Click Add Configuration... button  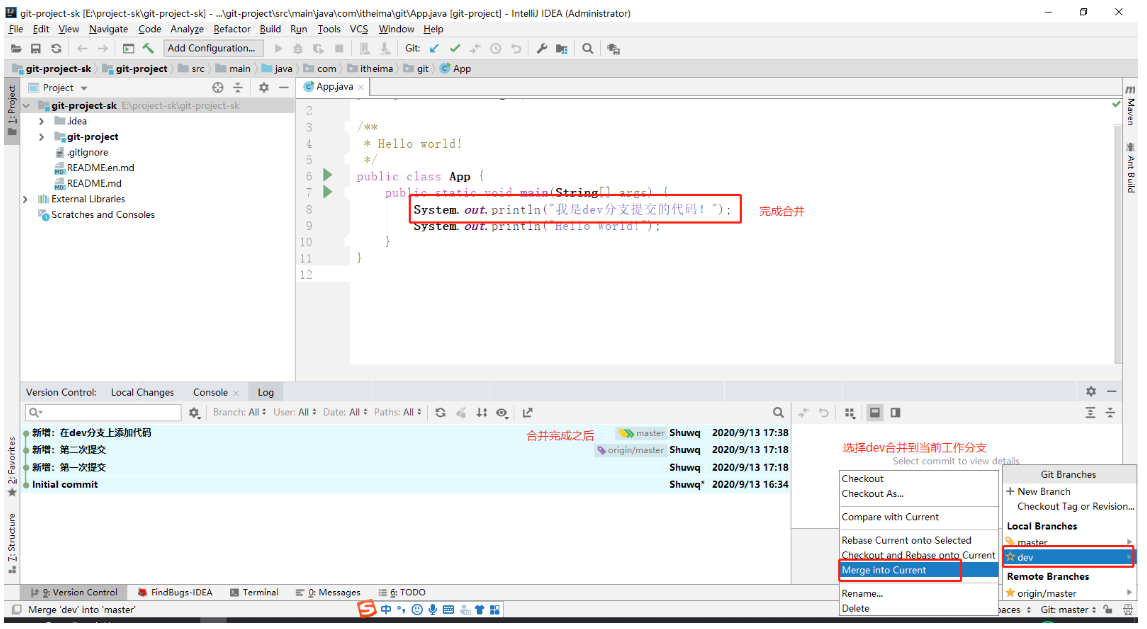click(211, 48)
